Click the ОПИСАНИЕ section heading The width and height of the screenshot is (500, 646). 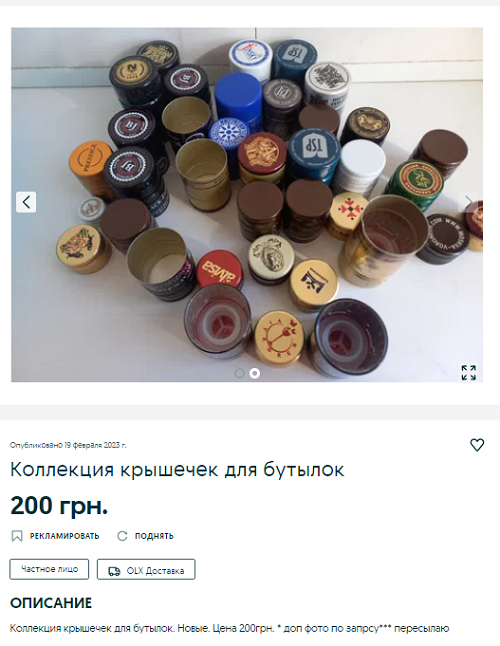click(51, 603)
